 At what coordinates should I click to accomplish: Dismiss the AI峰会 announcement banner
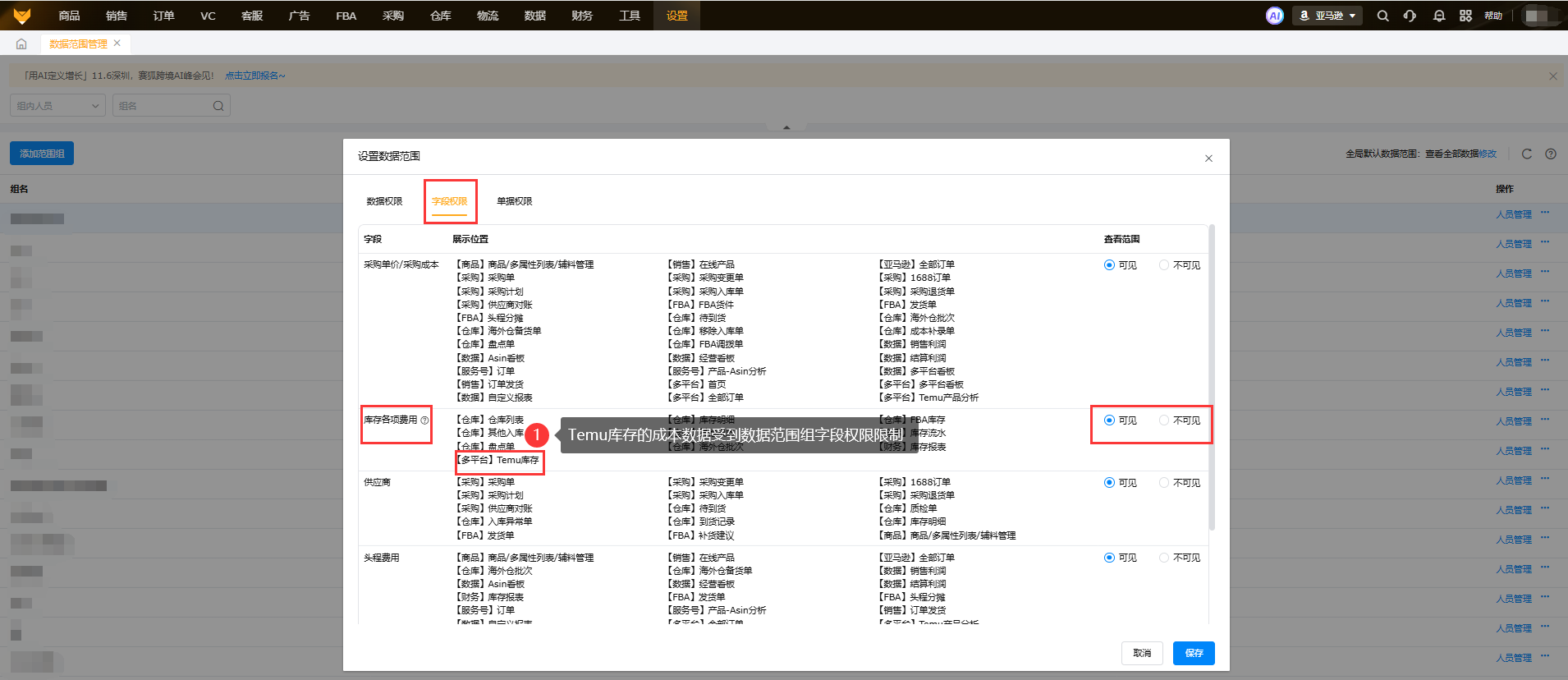(x=1552, y=76)
